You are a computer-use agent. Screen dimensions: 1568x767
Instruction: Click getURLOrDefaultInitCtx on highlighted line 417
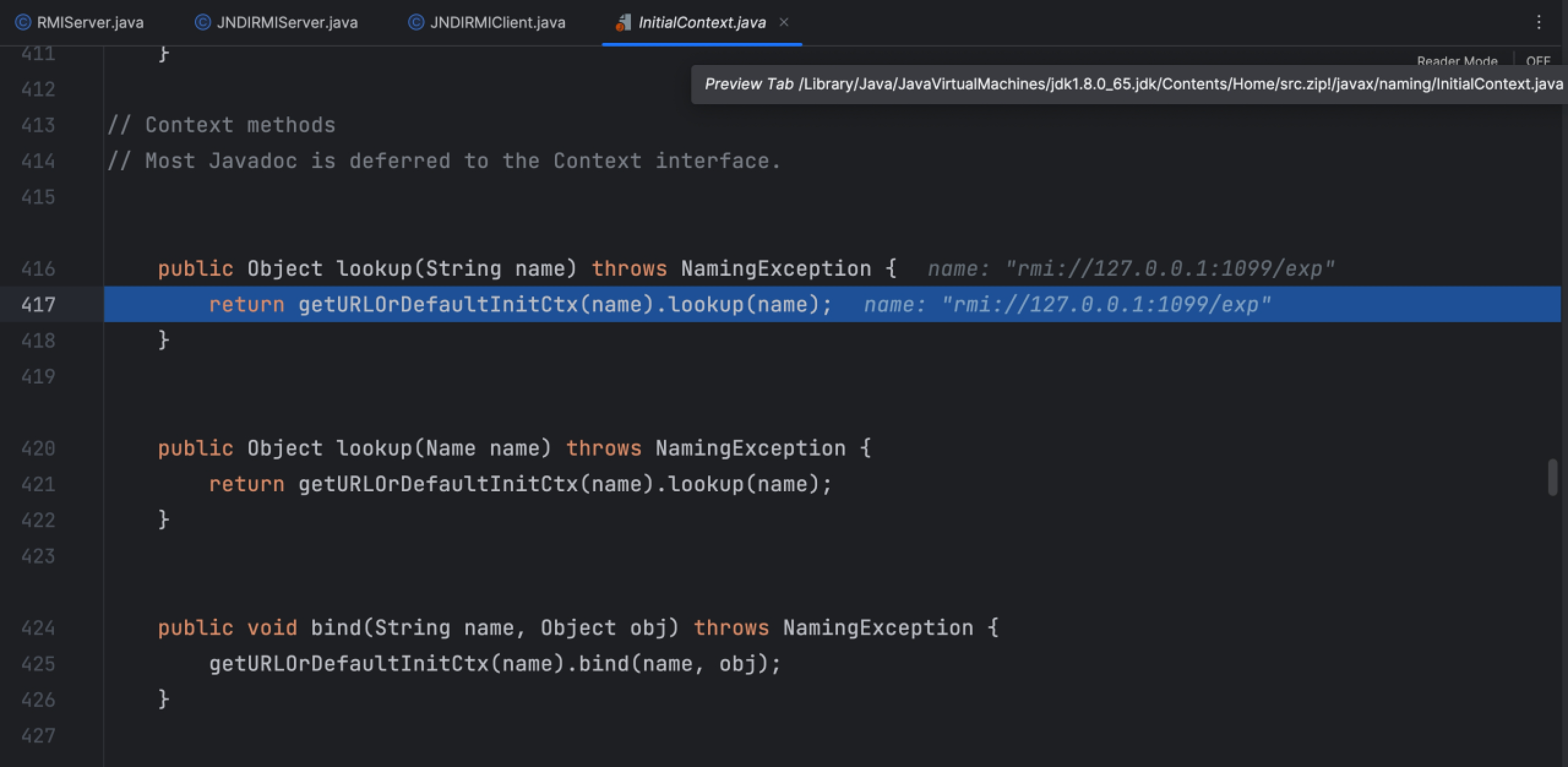click(439, 304)
